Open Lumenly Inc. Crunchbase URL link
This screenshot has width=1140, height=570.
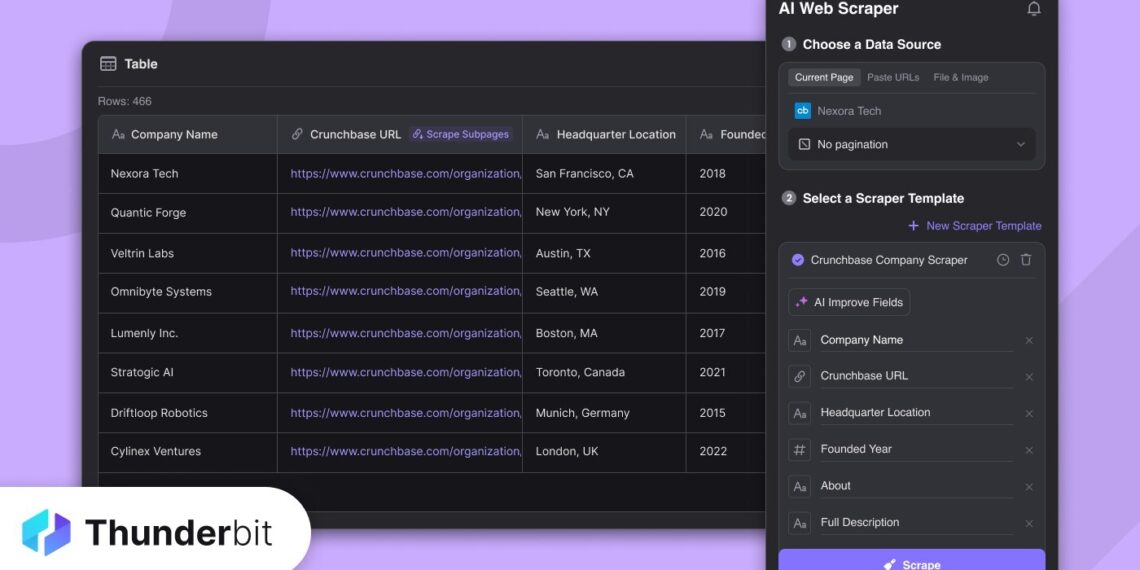click(x=406, y=333)
